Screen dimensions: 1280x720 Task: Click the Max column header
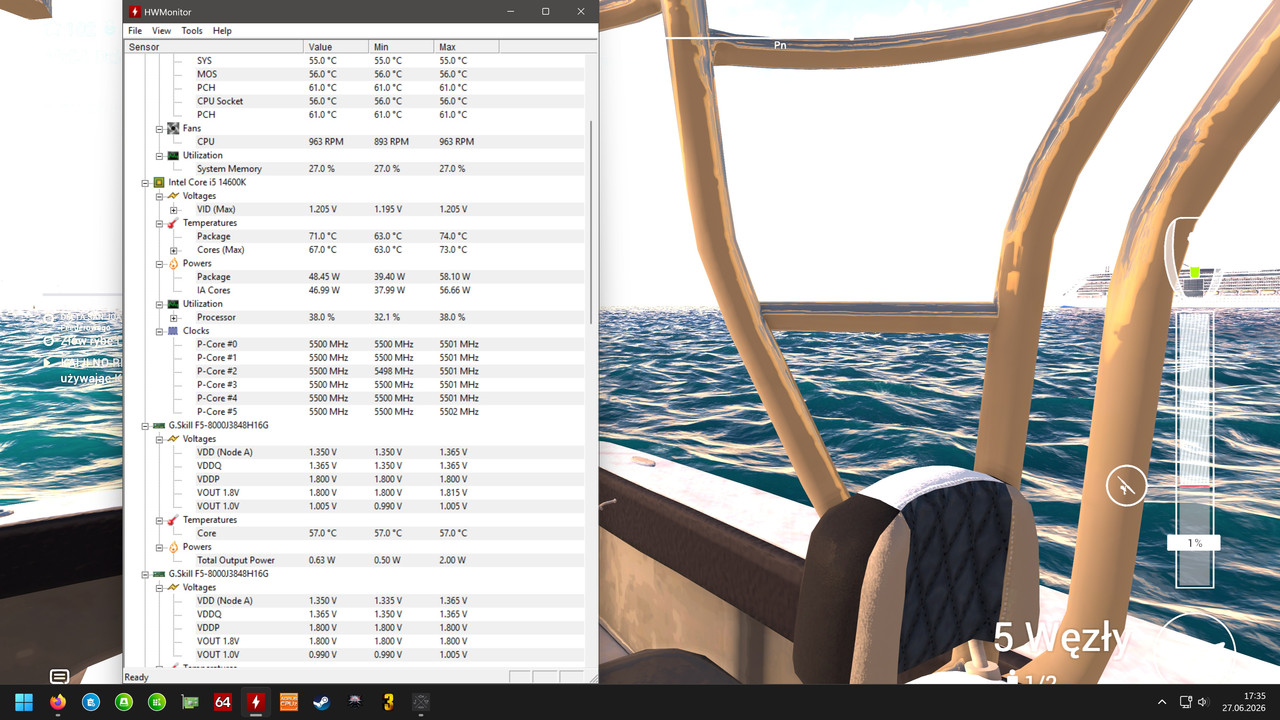(466, 47)
